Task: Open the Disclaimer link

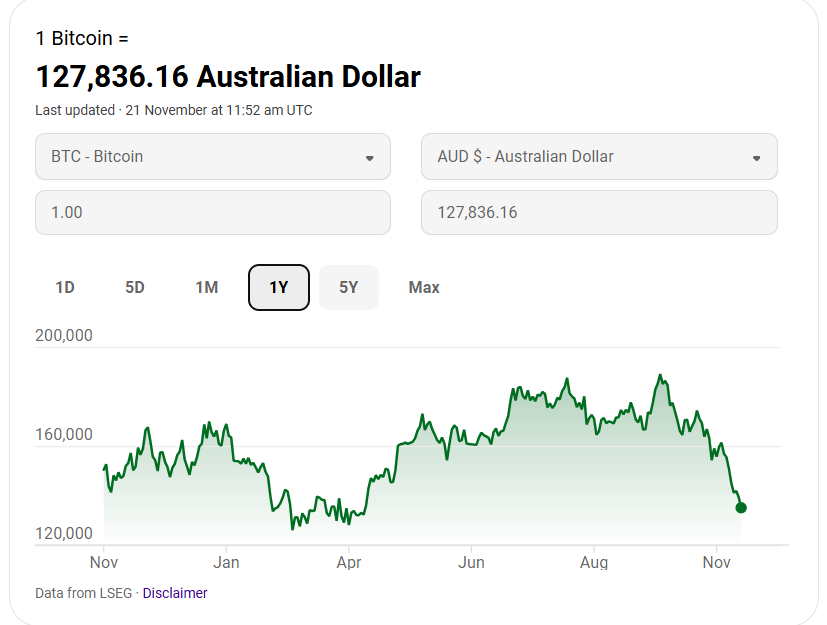Action: click(175, 593)
